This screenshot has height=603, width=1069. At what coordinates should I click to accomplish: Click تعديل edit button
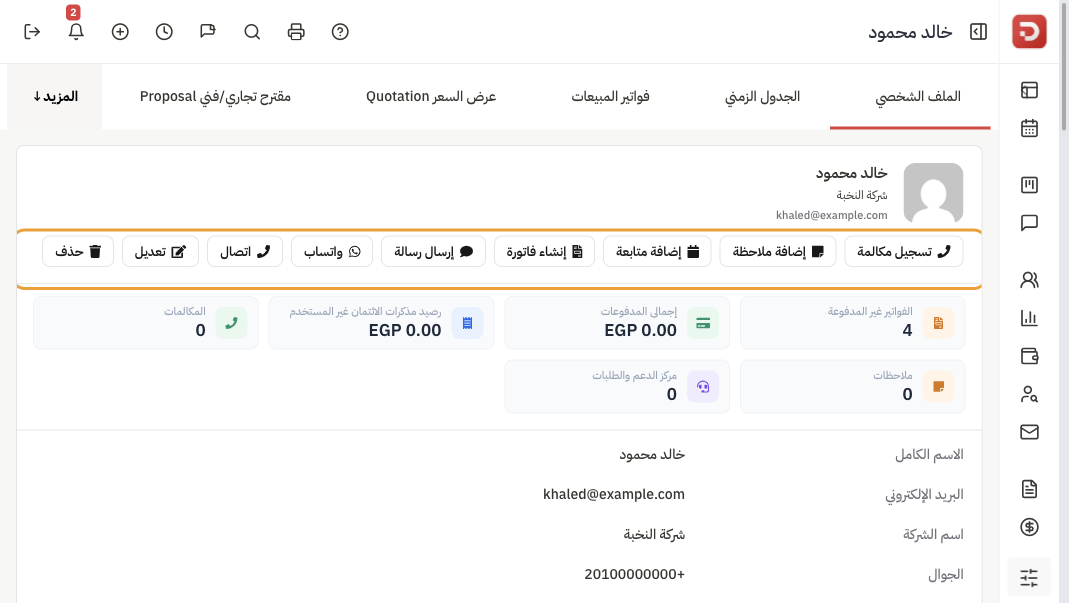(x=160, y=252)
